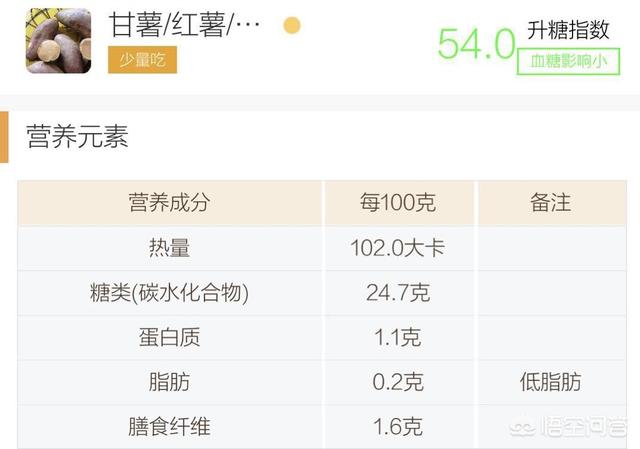Select the 升糖指数 label
Viewport: 640px width, 449px height.
[x=568, y=29]
